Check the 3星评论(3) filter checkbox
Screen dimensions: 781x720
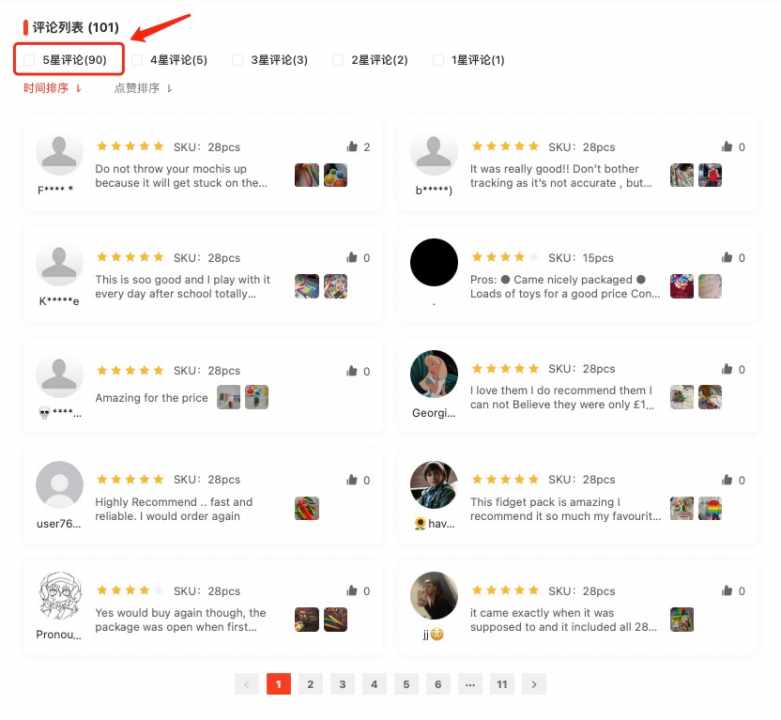click(238, 60)
